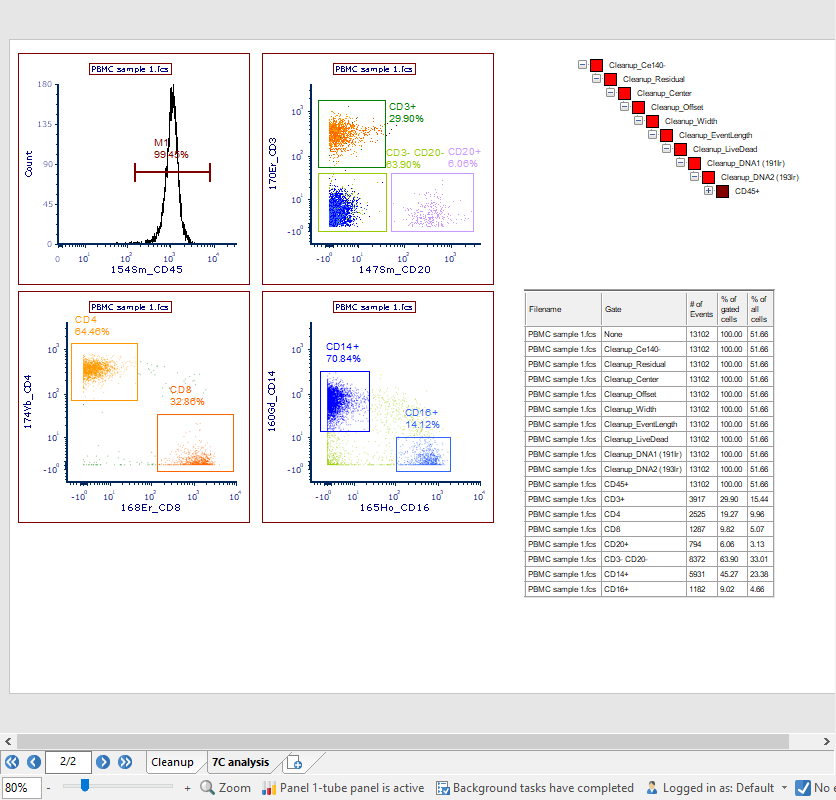Click the 147Sm_CD20 axis label
This screenshot has width=836, height=800.
point(395,270)
